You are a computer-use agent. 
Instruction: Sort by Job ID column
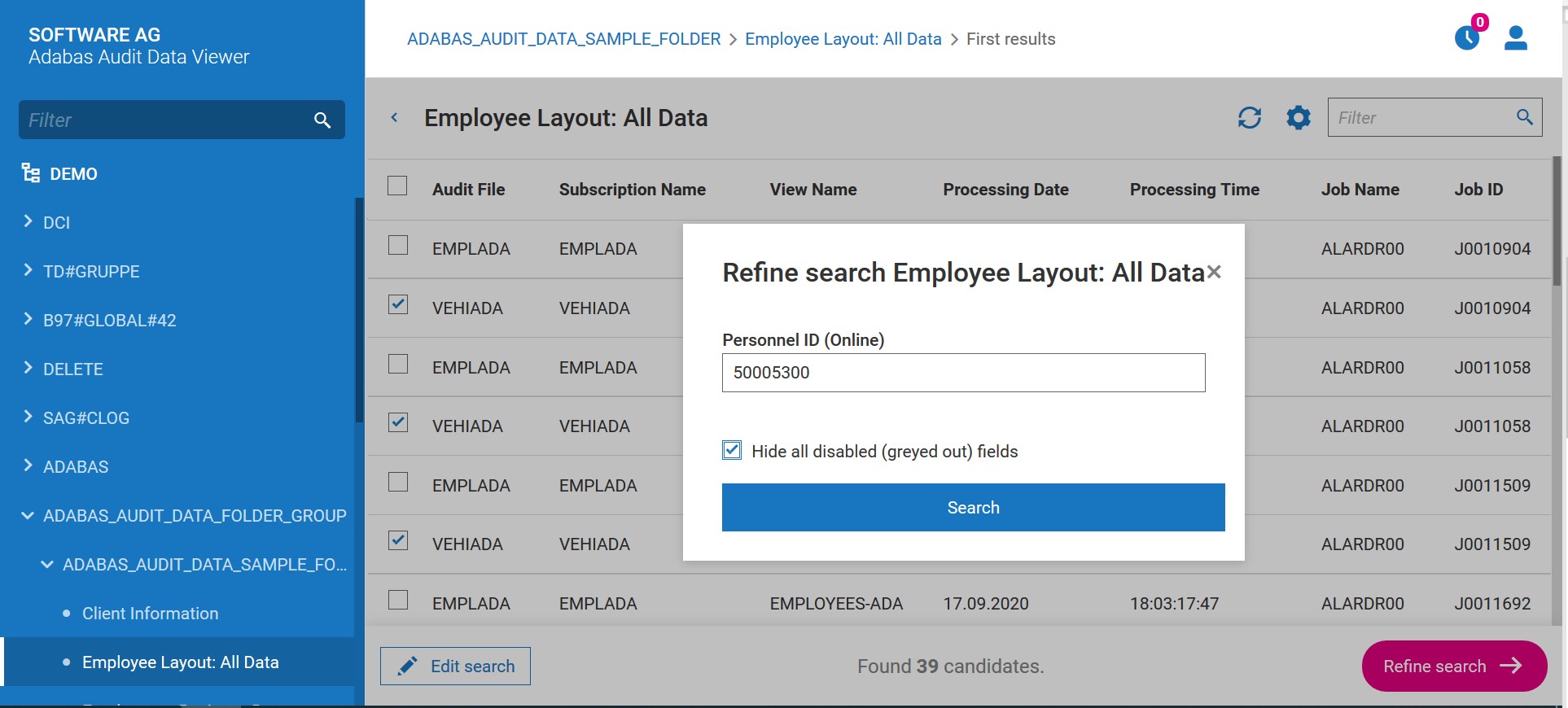point(1478,190)
